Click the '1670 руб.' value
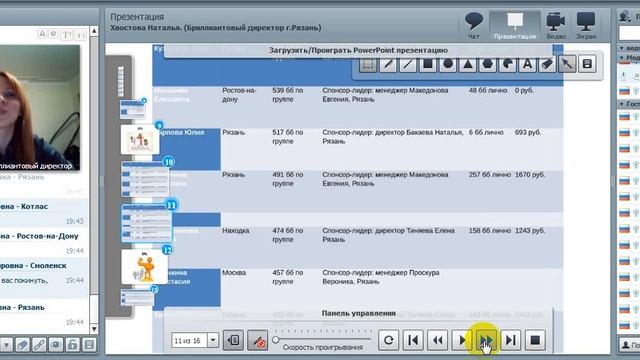Screen dimensions: 640x360 [x=530, y=175]
